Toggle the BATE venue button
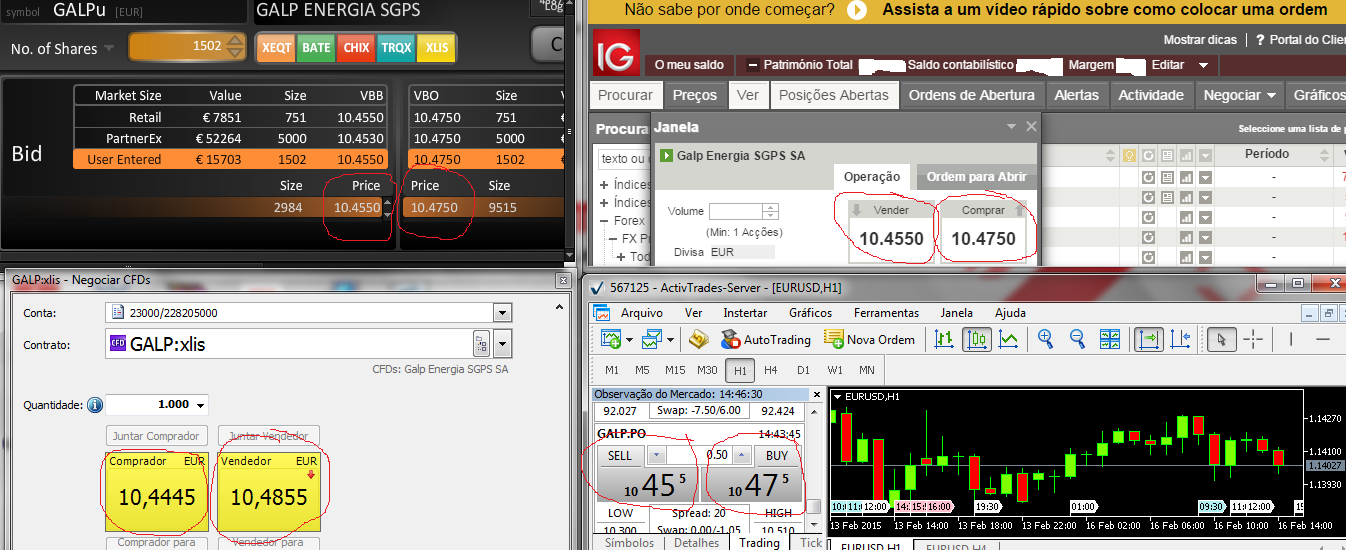1346x550 pixels. (x=316, y=47)
